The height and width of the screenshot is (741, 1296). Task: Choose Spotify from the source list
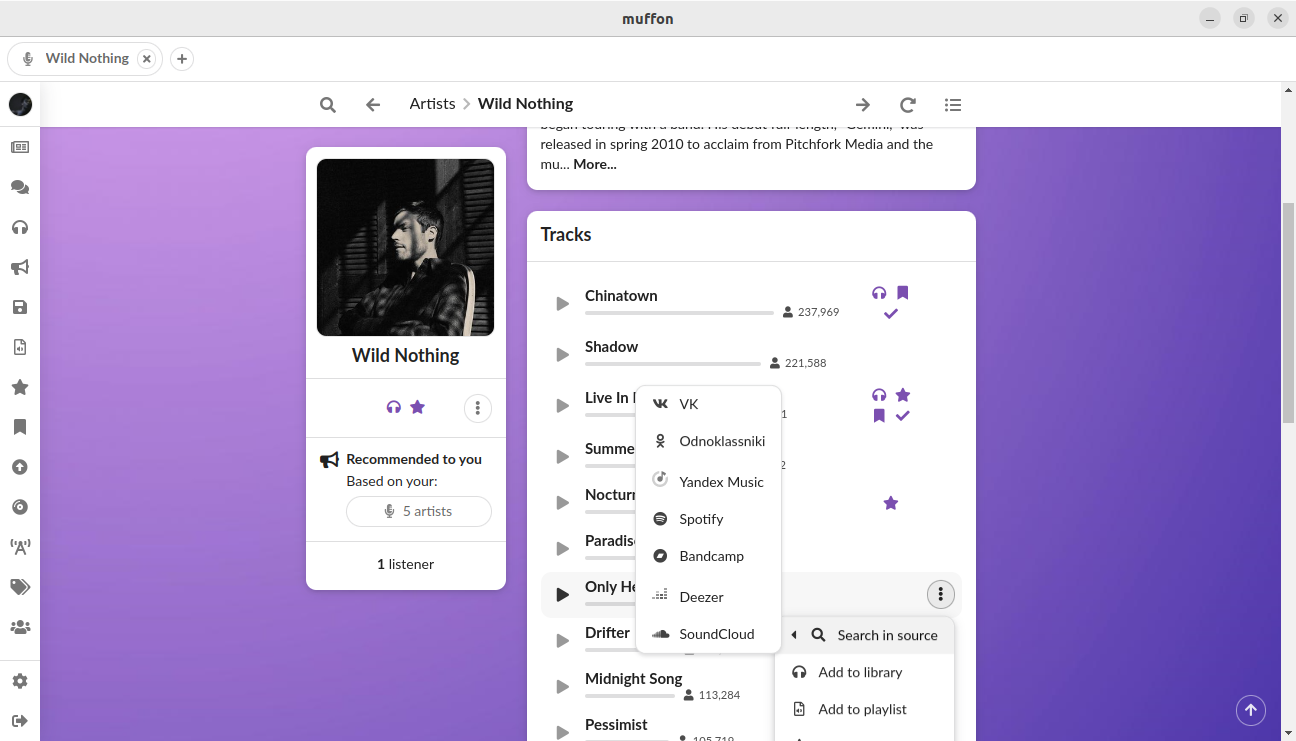pos(700,519)
